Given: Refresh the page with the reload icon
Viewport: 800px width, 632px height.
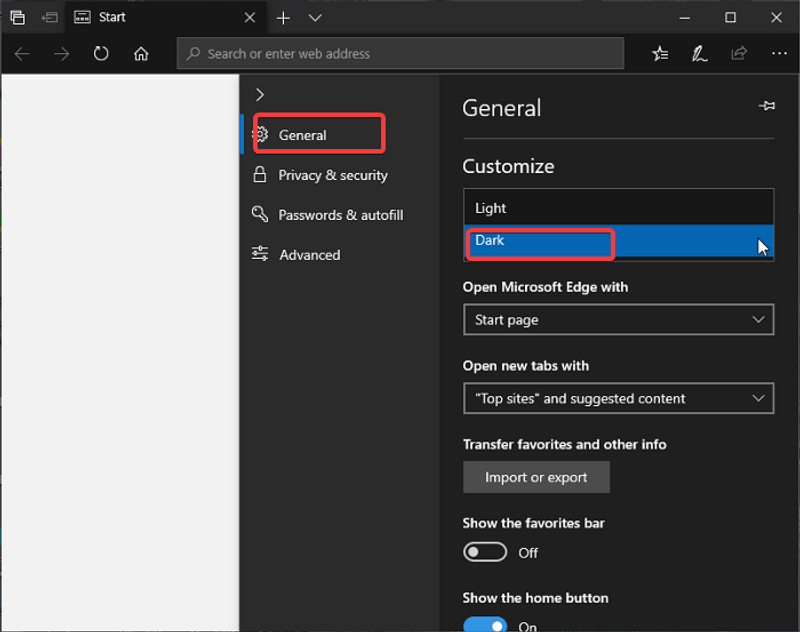Looking at the screenshot, I should coord(101,54).
